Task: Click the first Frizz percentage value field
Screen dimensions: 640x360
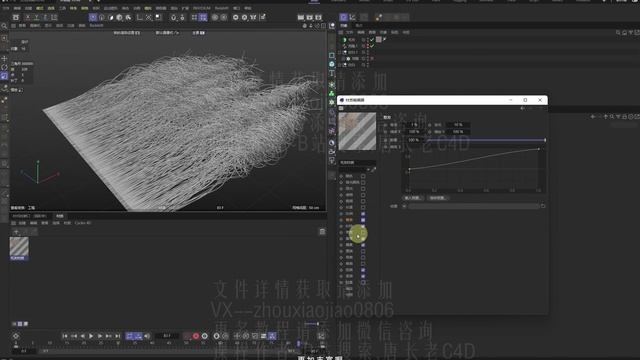Action: point(414,124)
